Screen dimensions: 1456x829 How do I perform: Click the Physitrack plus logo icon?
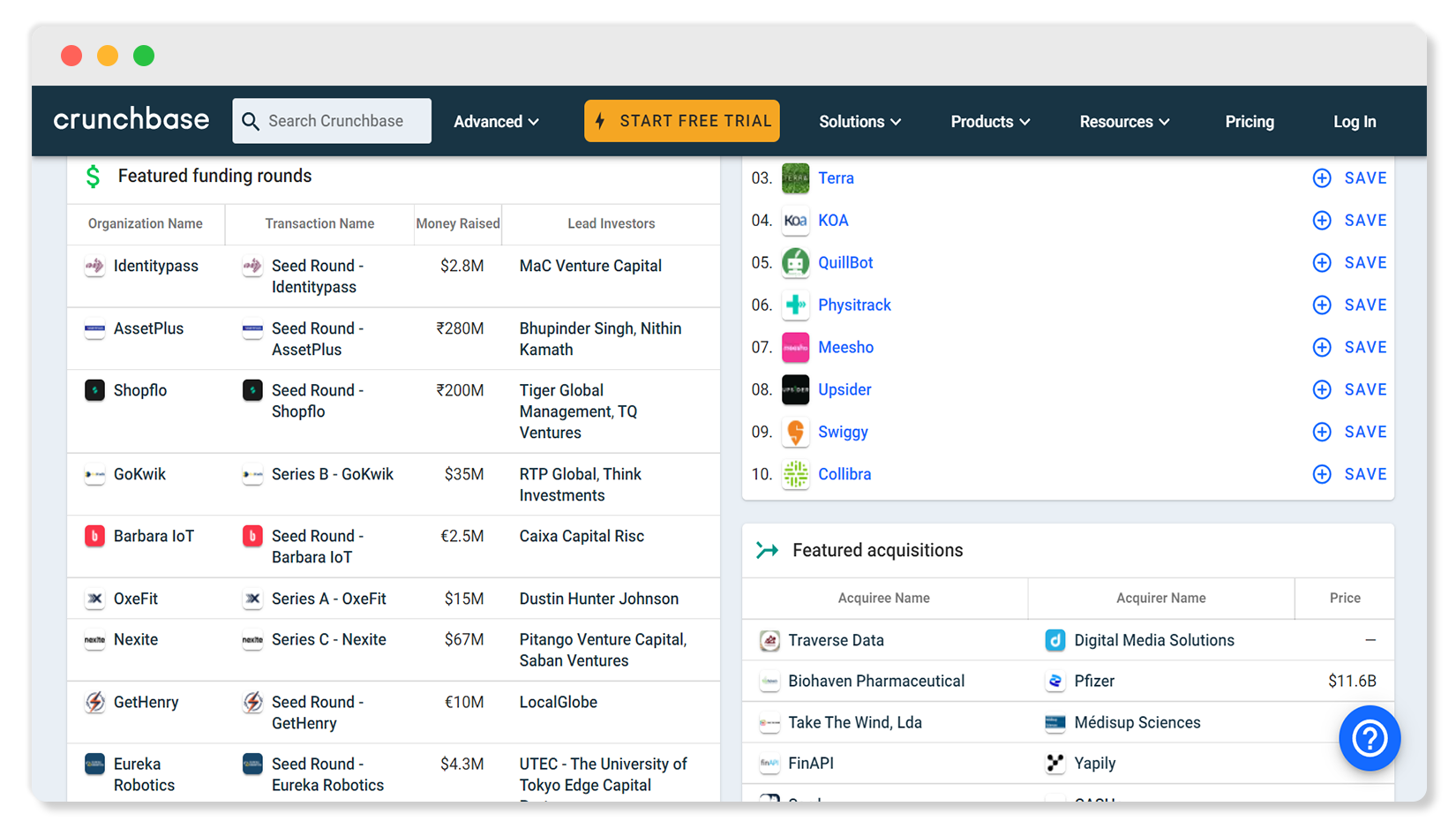pos(795,305)
